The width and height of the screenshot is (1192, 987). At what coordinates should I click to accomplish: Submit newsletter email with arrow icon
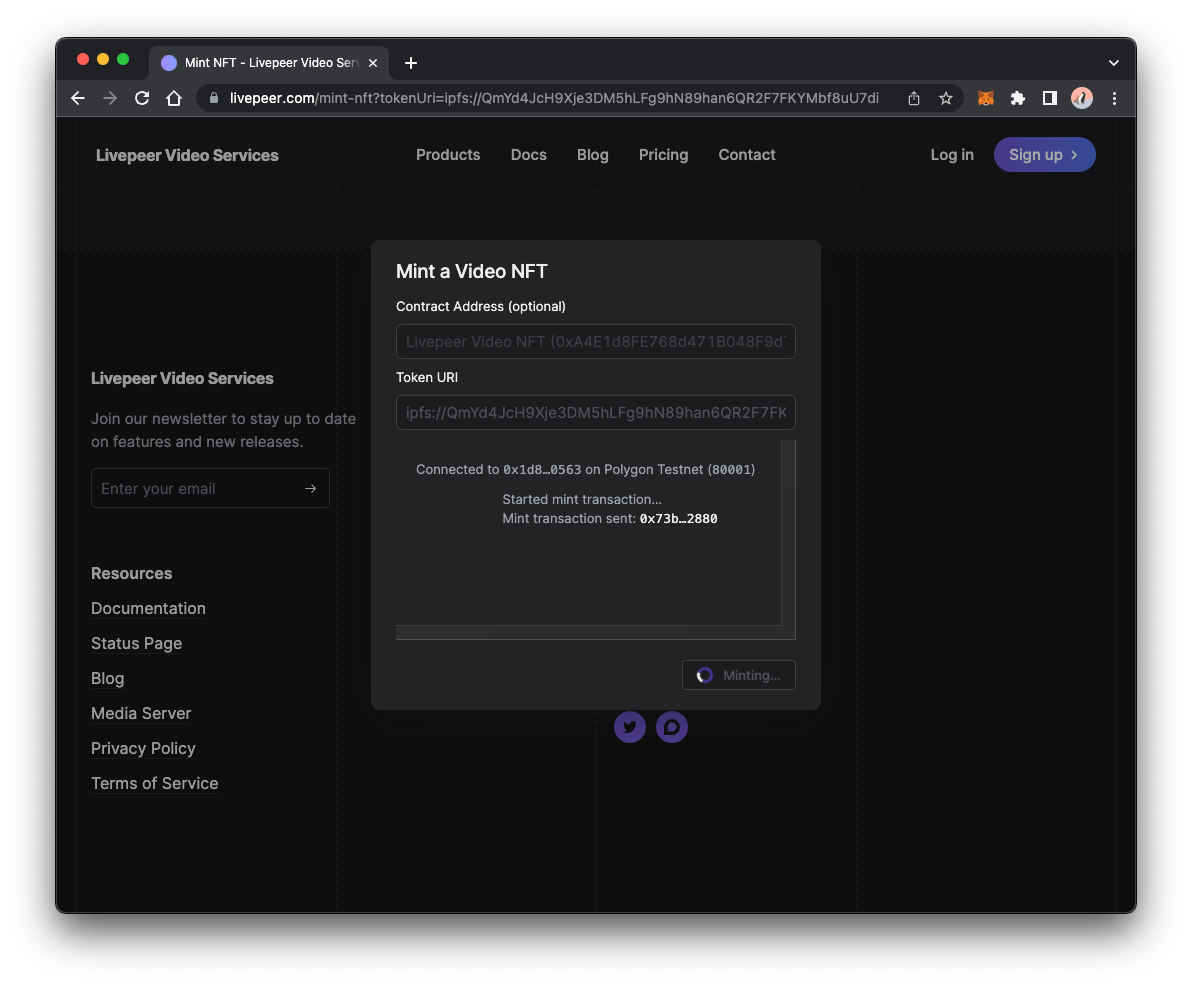coord(310,488)
